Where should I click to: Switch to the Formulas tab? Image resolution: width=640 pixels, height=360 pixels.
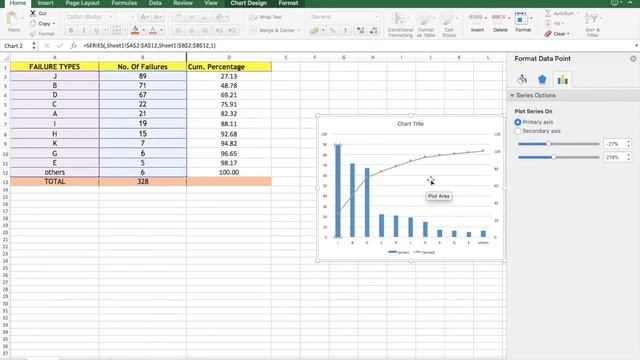point(124,3)
